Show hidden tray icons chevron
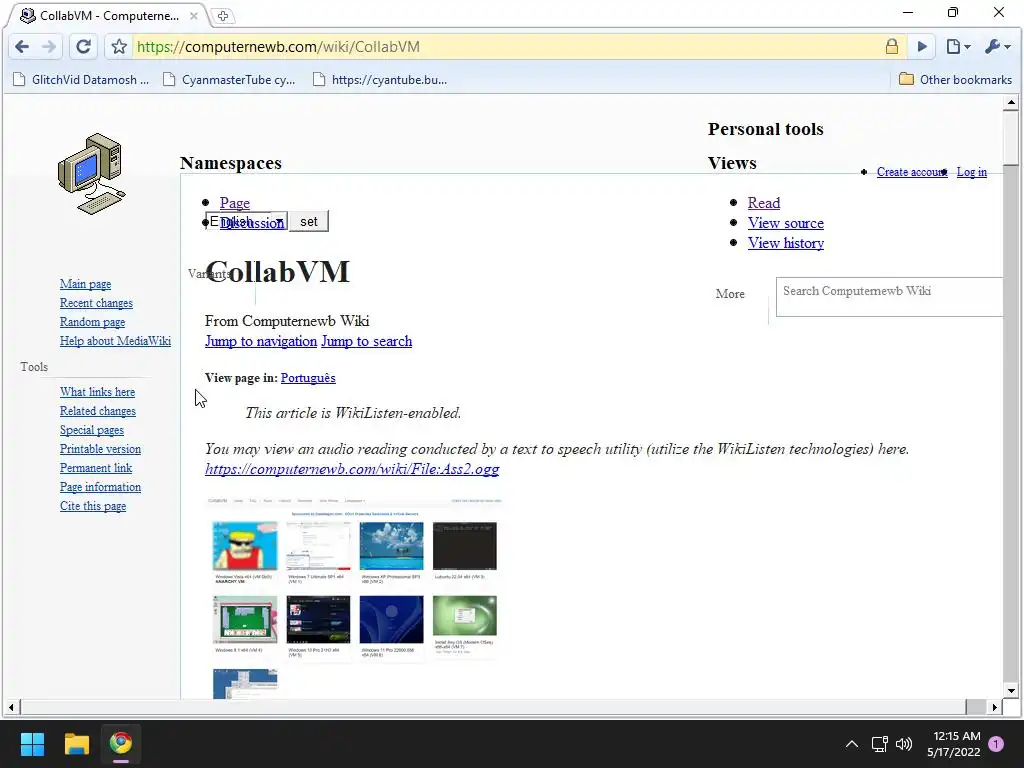1024x768 pixels. [852, 744]
